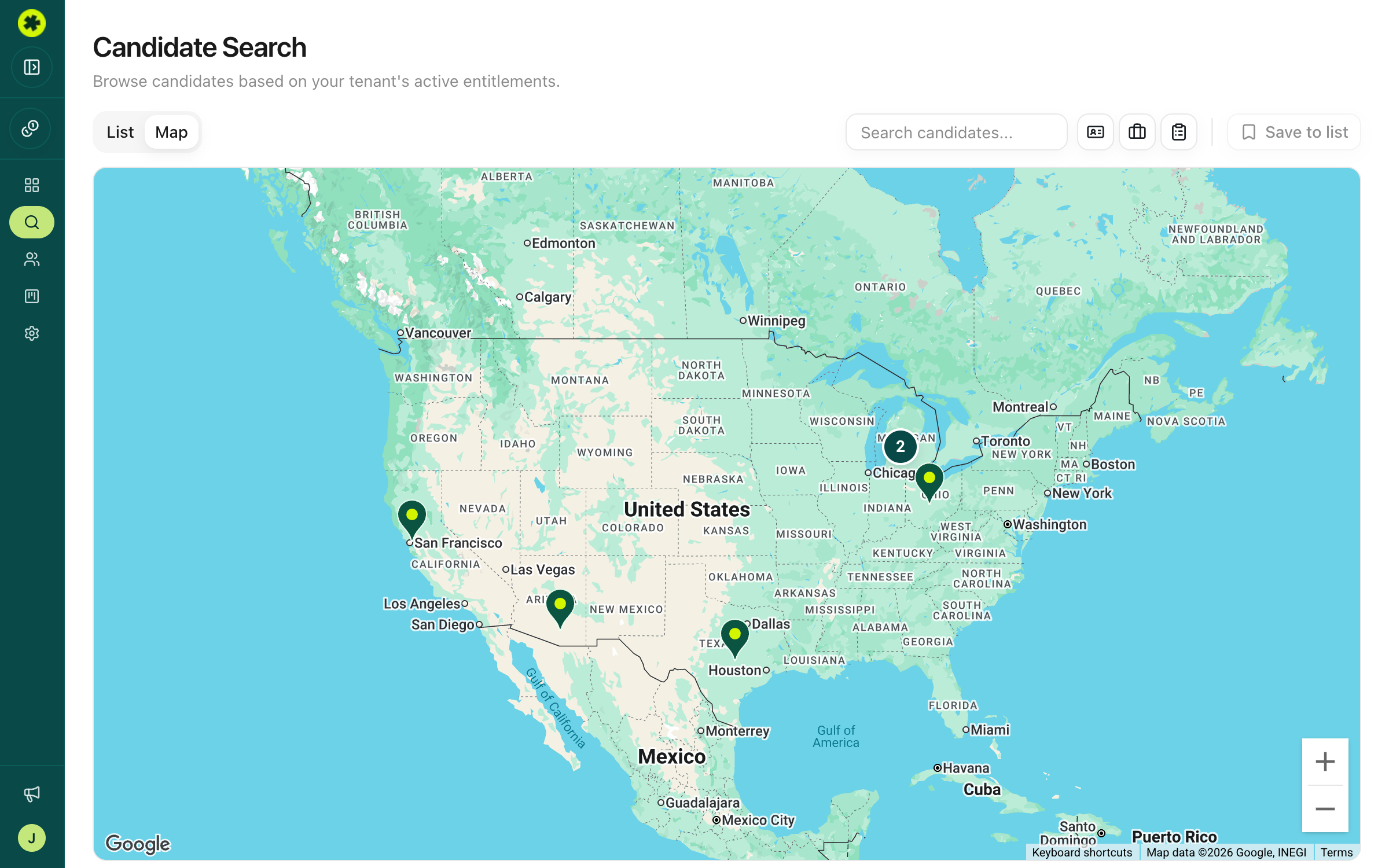Open the kanban board icon in sidebar
The height and width of the screenshot is (868, 1389).
point(32,296)
